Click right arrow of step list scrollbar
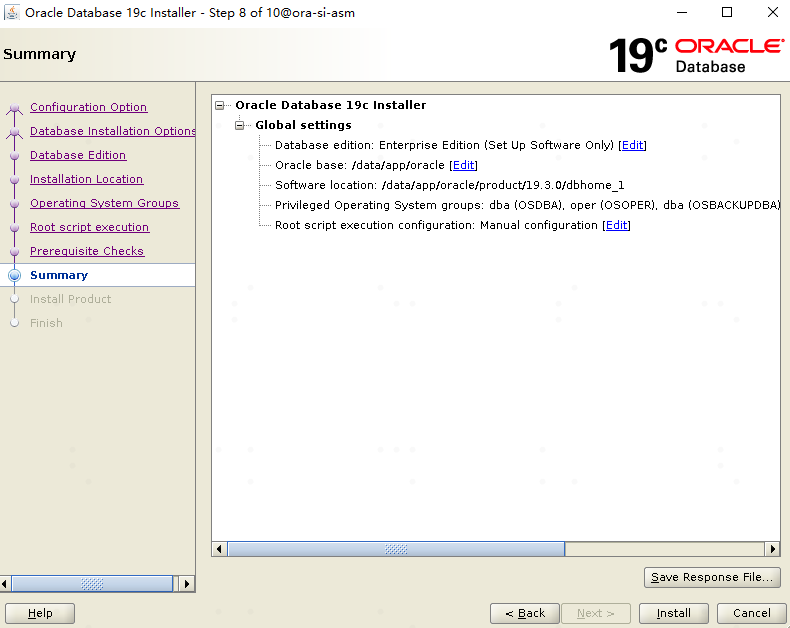 click(187, 584)
